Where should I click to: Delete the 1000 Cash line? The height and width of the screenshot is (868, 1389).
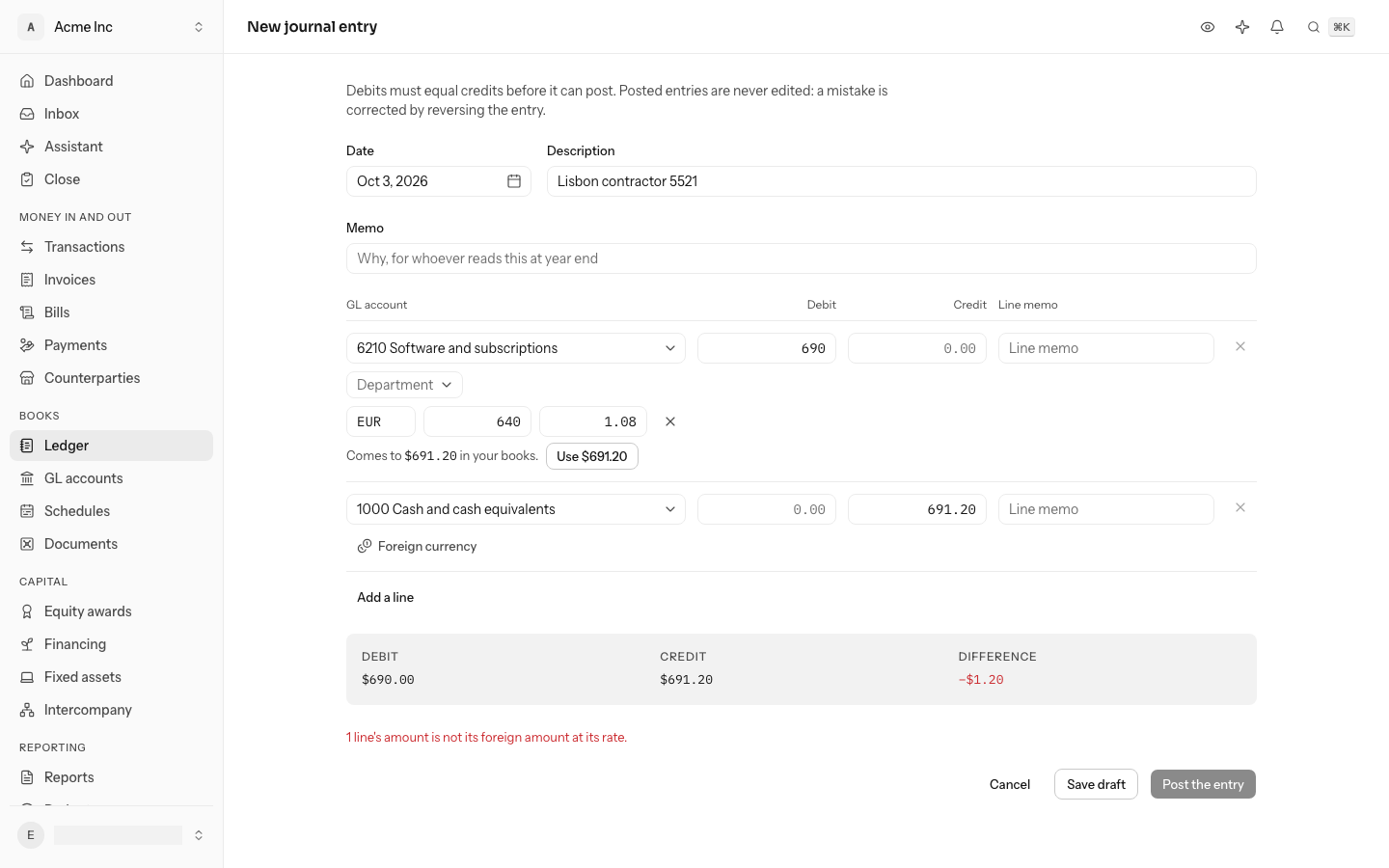(x=1240, y=507)
